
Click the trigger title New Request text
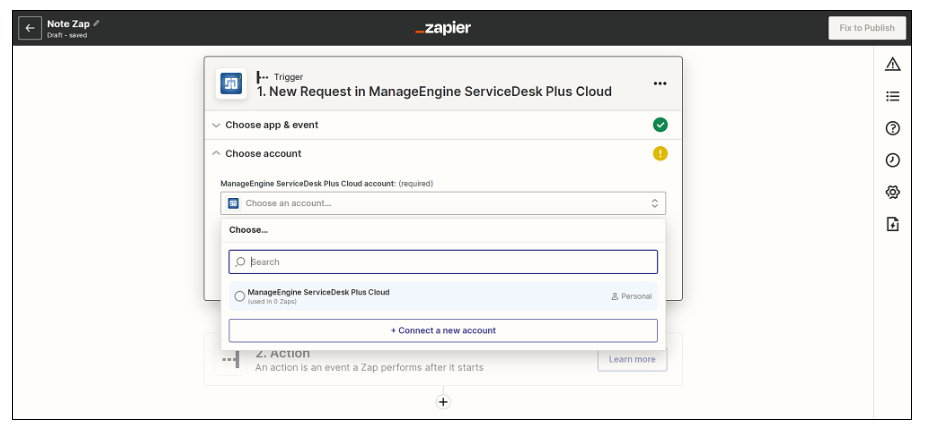(434, 92)
